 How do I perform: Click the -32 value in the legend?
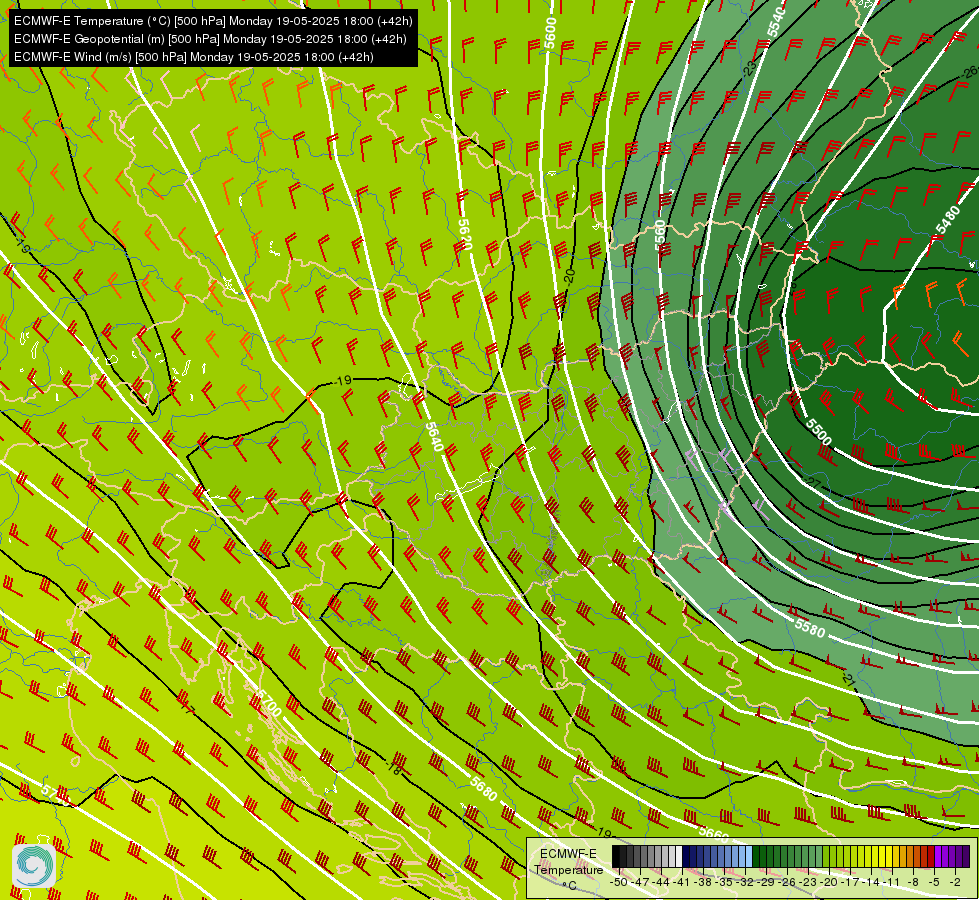746,882
